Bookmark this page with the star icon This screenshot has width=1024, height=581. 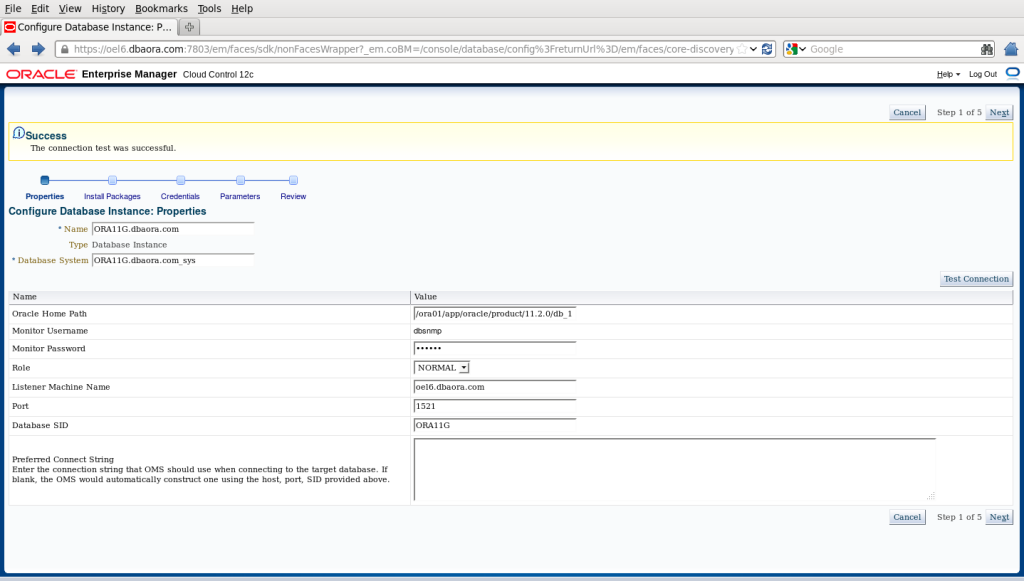coord(742,49)
